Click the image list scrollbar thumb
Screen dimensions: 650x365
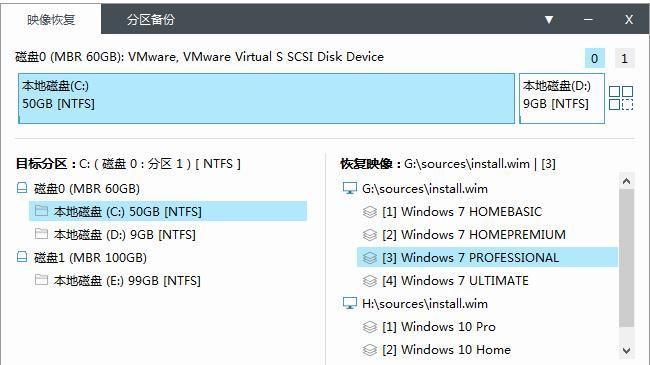626,258
